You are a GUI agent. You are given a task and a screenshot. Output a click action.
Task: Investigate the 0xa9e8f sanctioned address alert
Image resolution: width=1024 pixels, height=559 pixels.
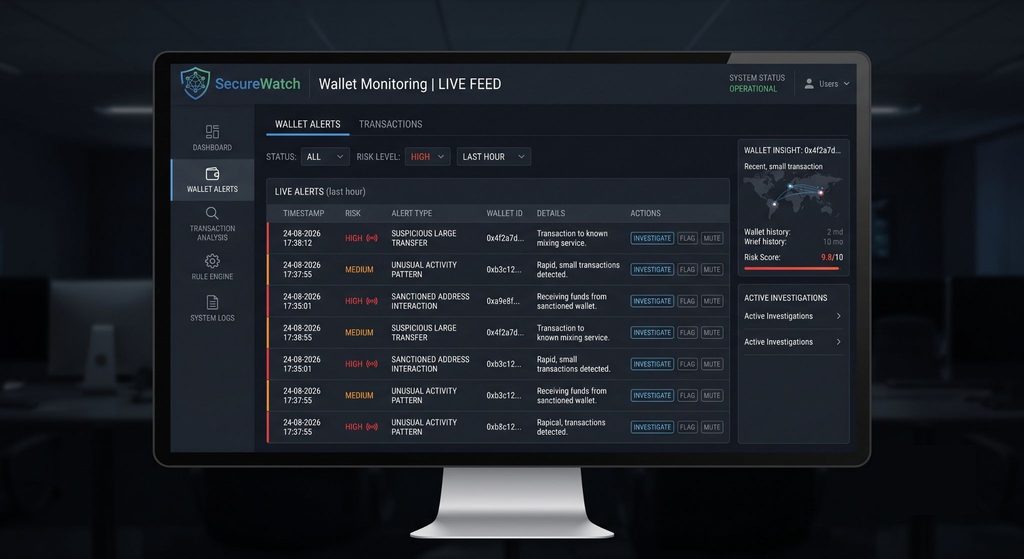652,301
